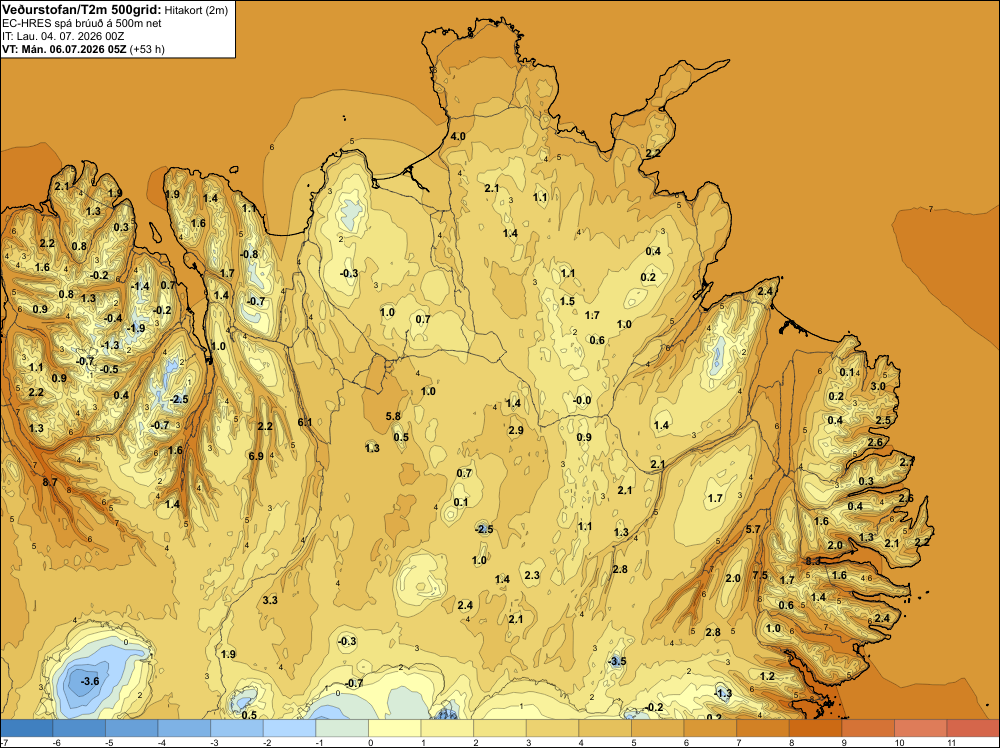The image size is (1000, 748).
Task: Pick the legend swatch between 0 and 1
Action: (395, 728)
